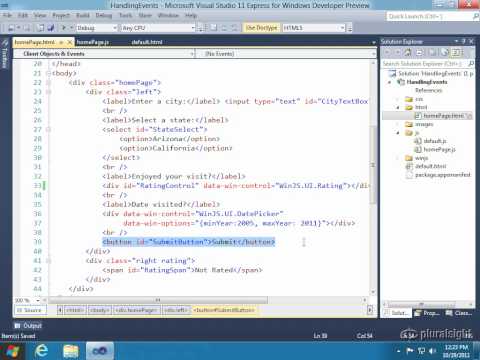Viewport: 480px width, 360px height.
Task: Click the Save All toolbar icon
Action: (51, 28)
